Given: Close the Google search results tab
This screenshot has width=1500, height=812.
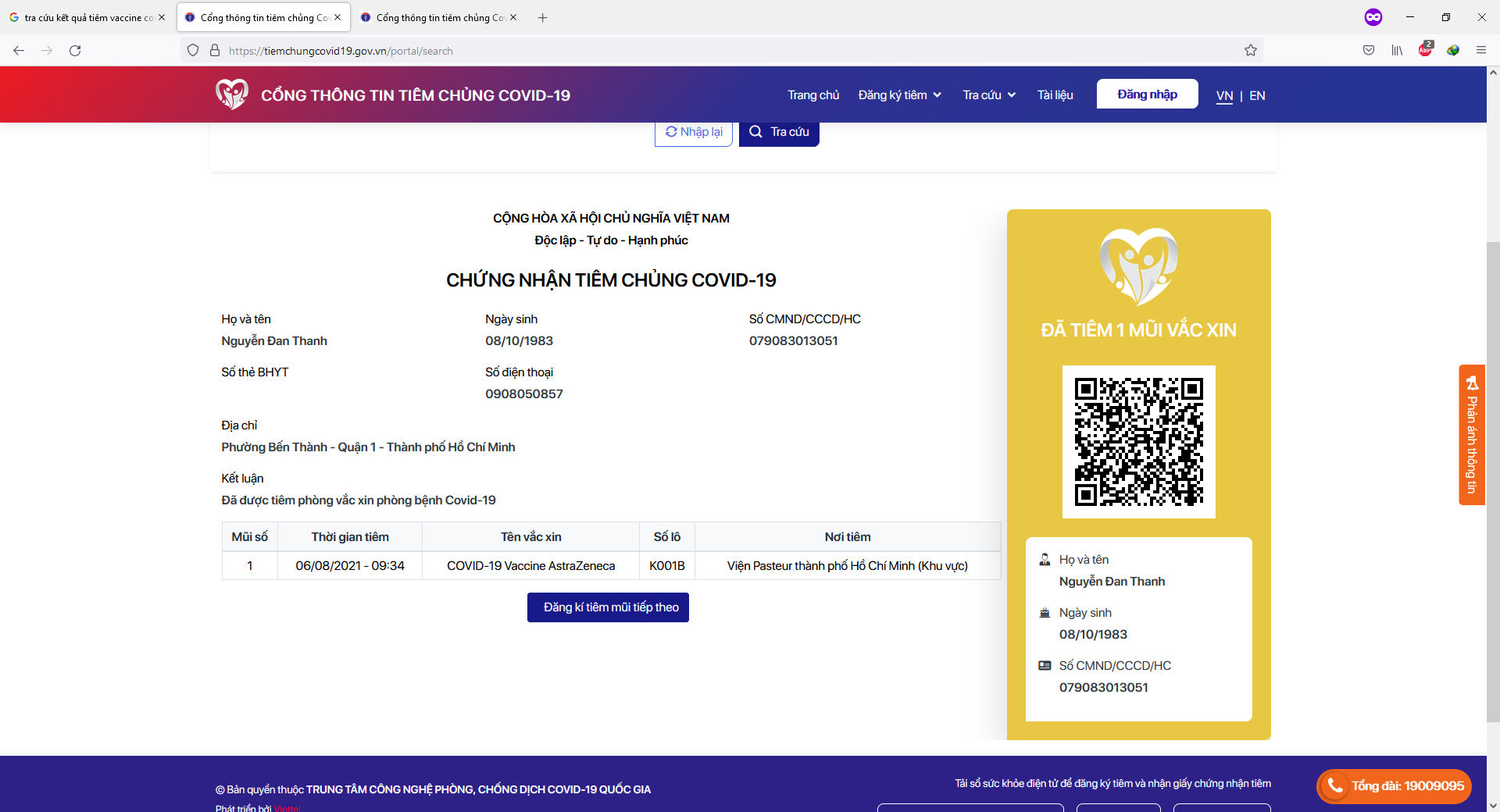Looking at the screenshot, I should 162,17.
